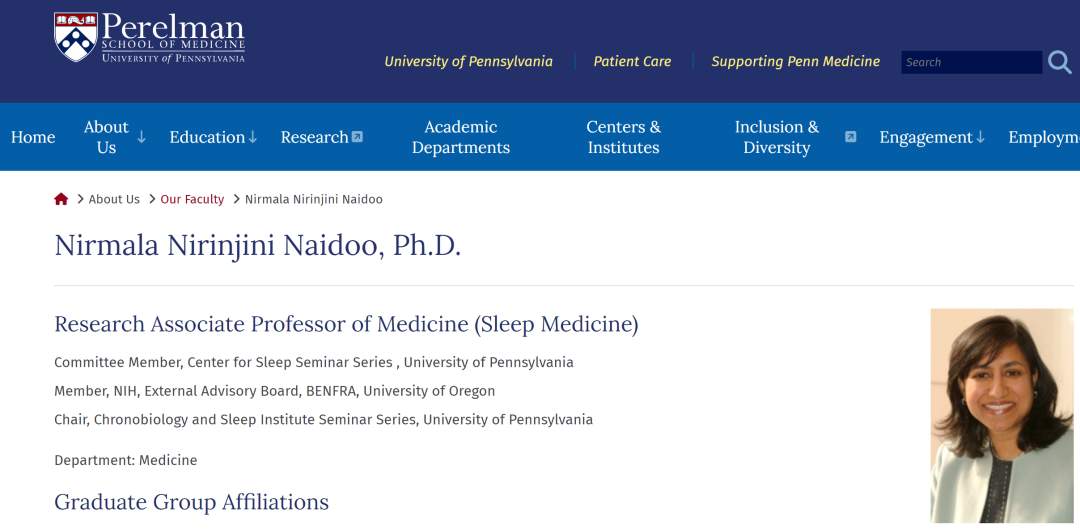Viewport: 1080px width, 529px height.
Task: Click the external link icon beside Inclusion & Diversity
Action: pos(850,137)
